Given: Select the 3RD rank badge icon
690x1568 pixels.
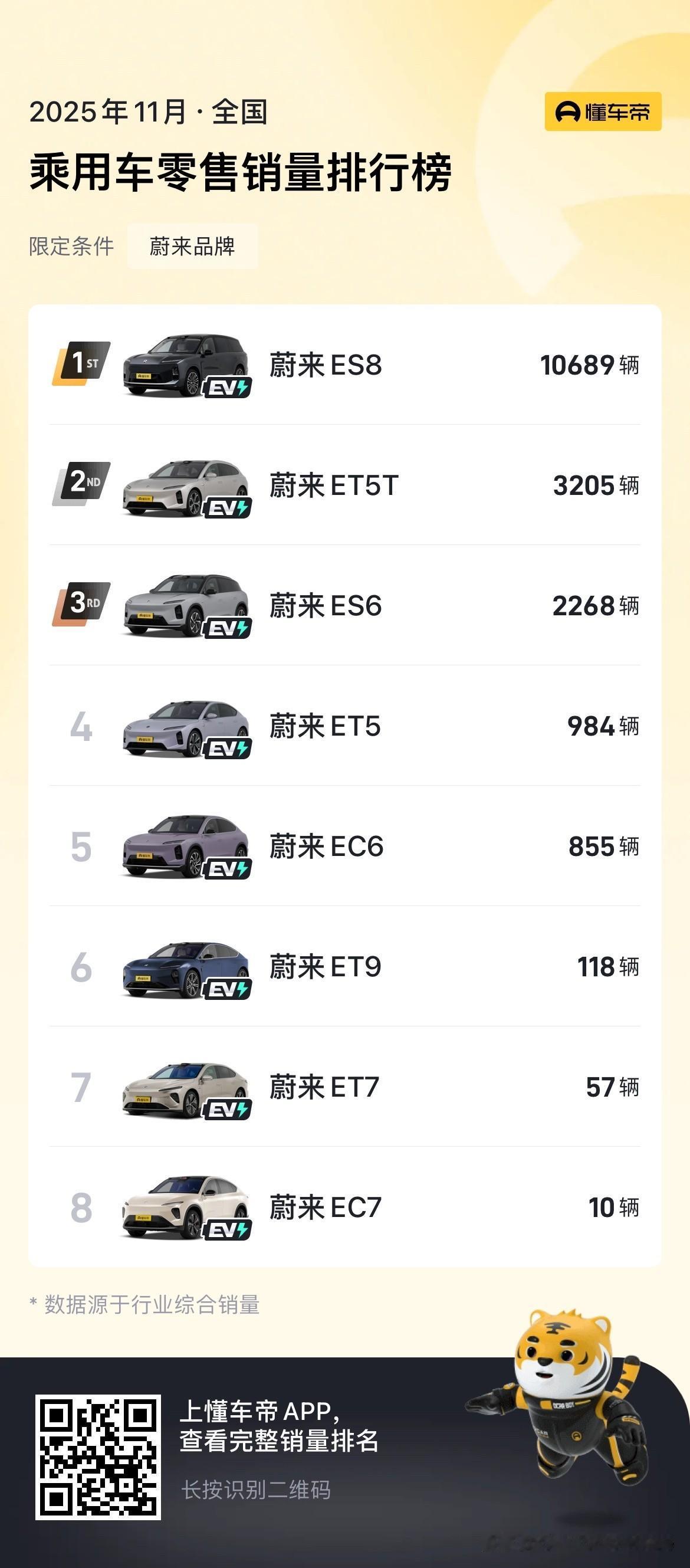Looking at the screenshot, I should pos(81,604).
